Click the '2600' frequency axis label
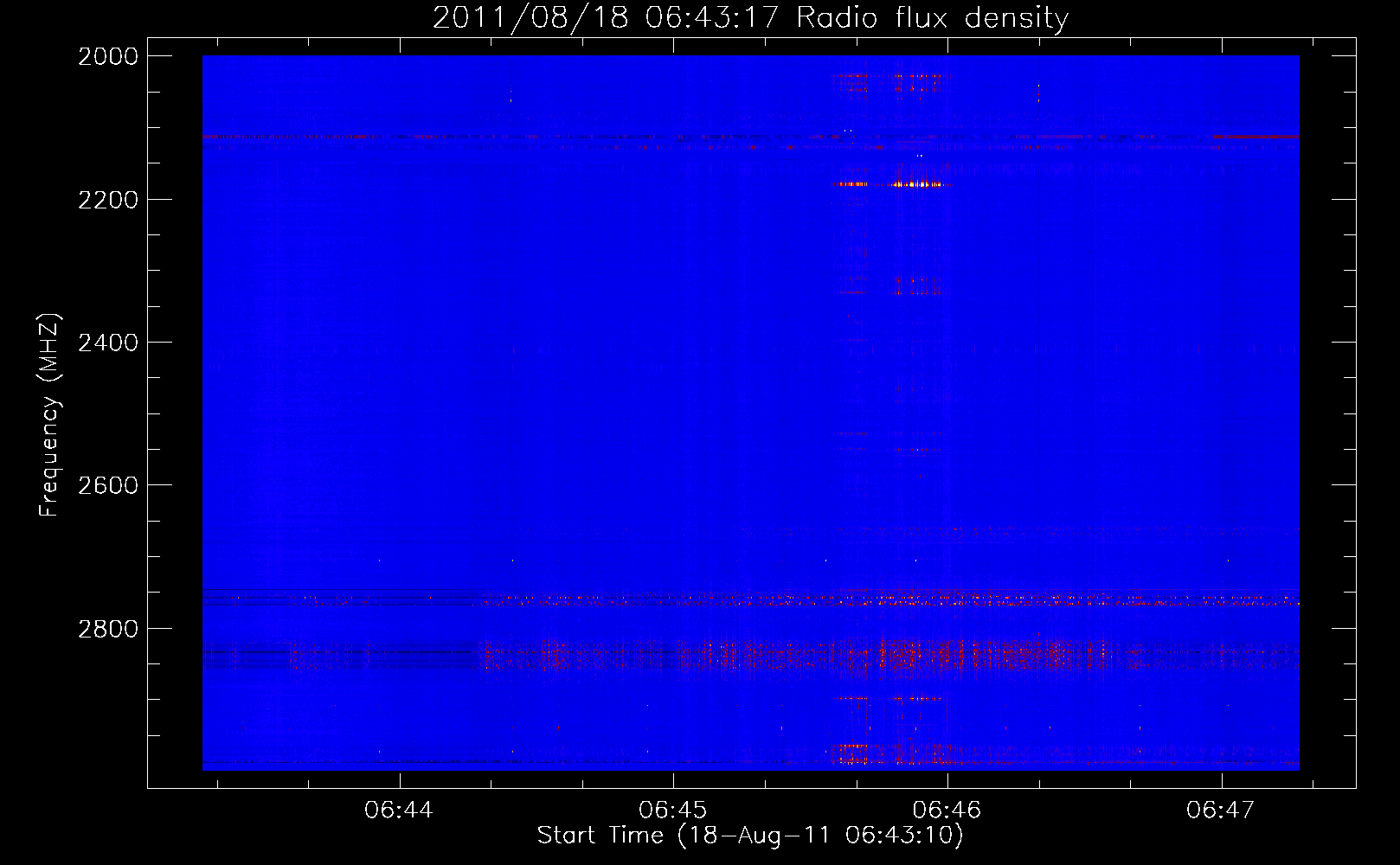Image resolution: width=1400 pixels, height=865 pixels. [x=108, y=485]
